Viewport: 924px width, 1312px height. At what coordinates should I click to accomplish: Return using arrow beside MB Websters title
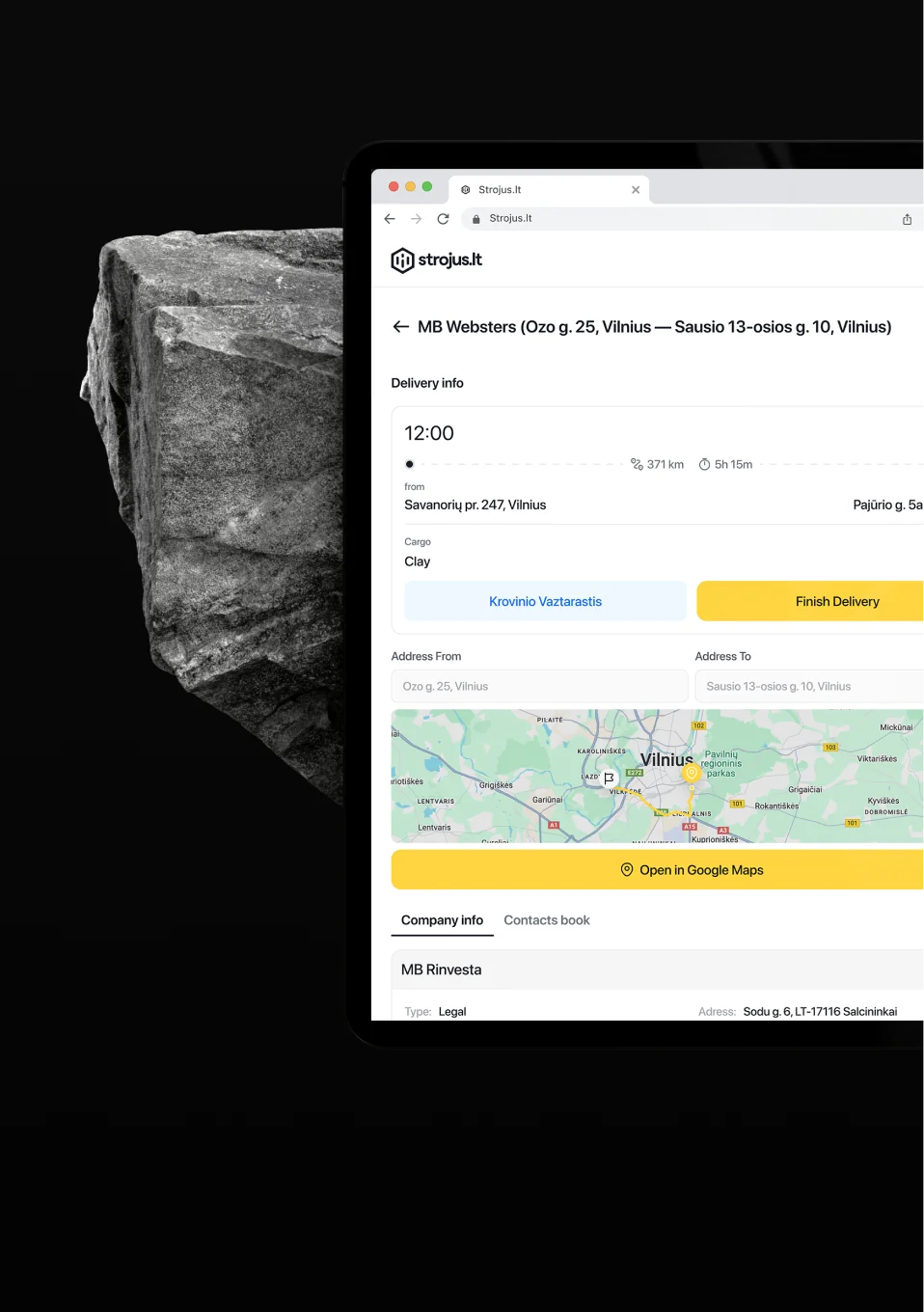tap(400, 327)
